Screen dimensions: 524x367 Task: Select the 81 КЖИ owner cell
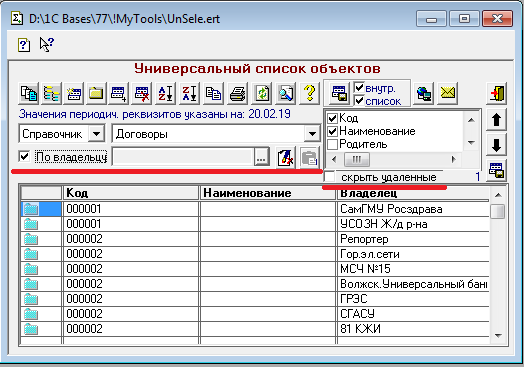click(413, 329)
